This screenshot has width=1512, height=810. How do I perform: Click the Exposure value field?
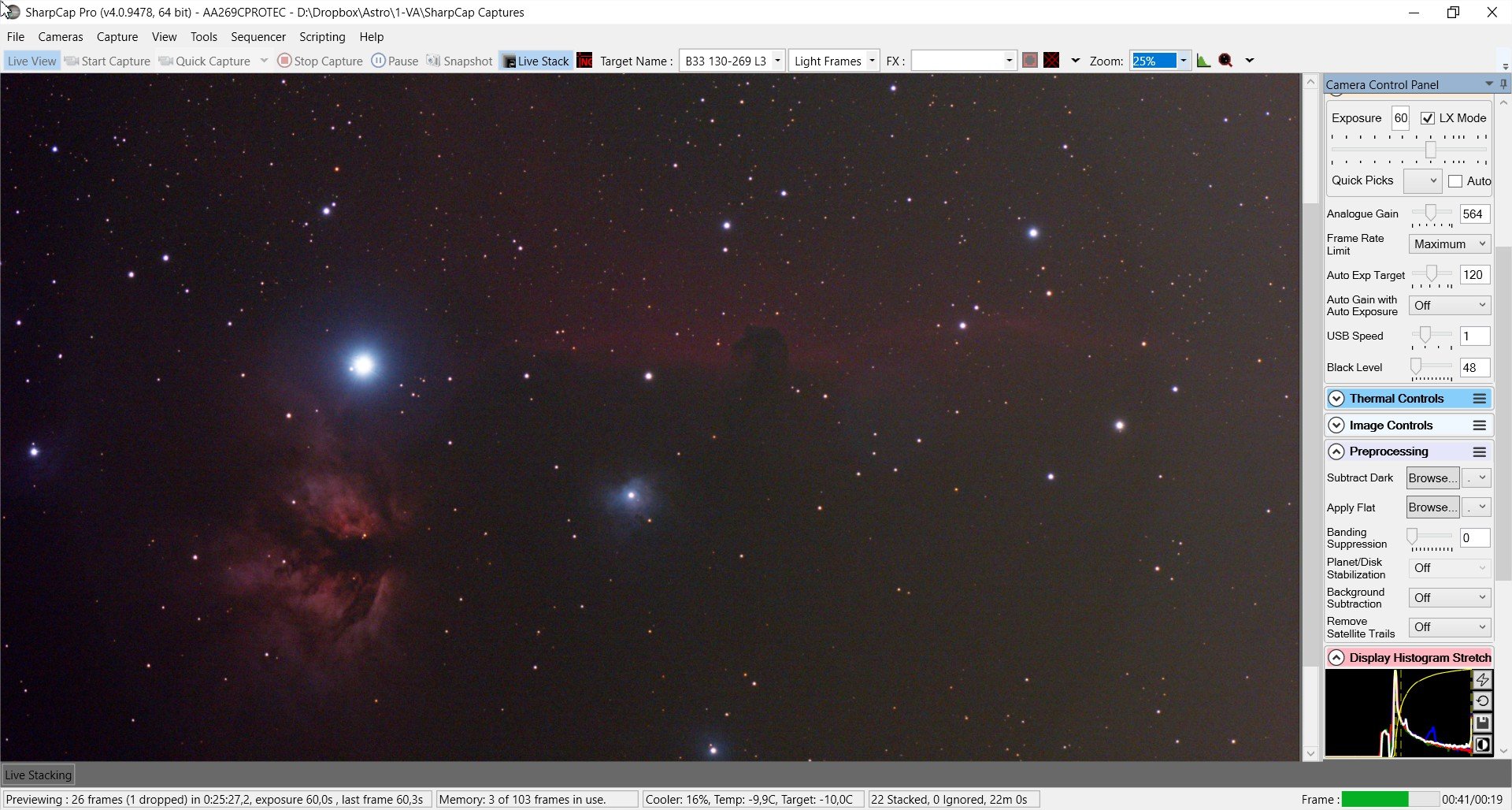1400,118
